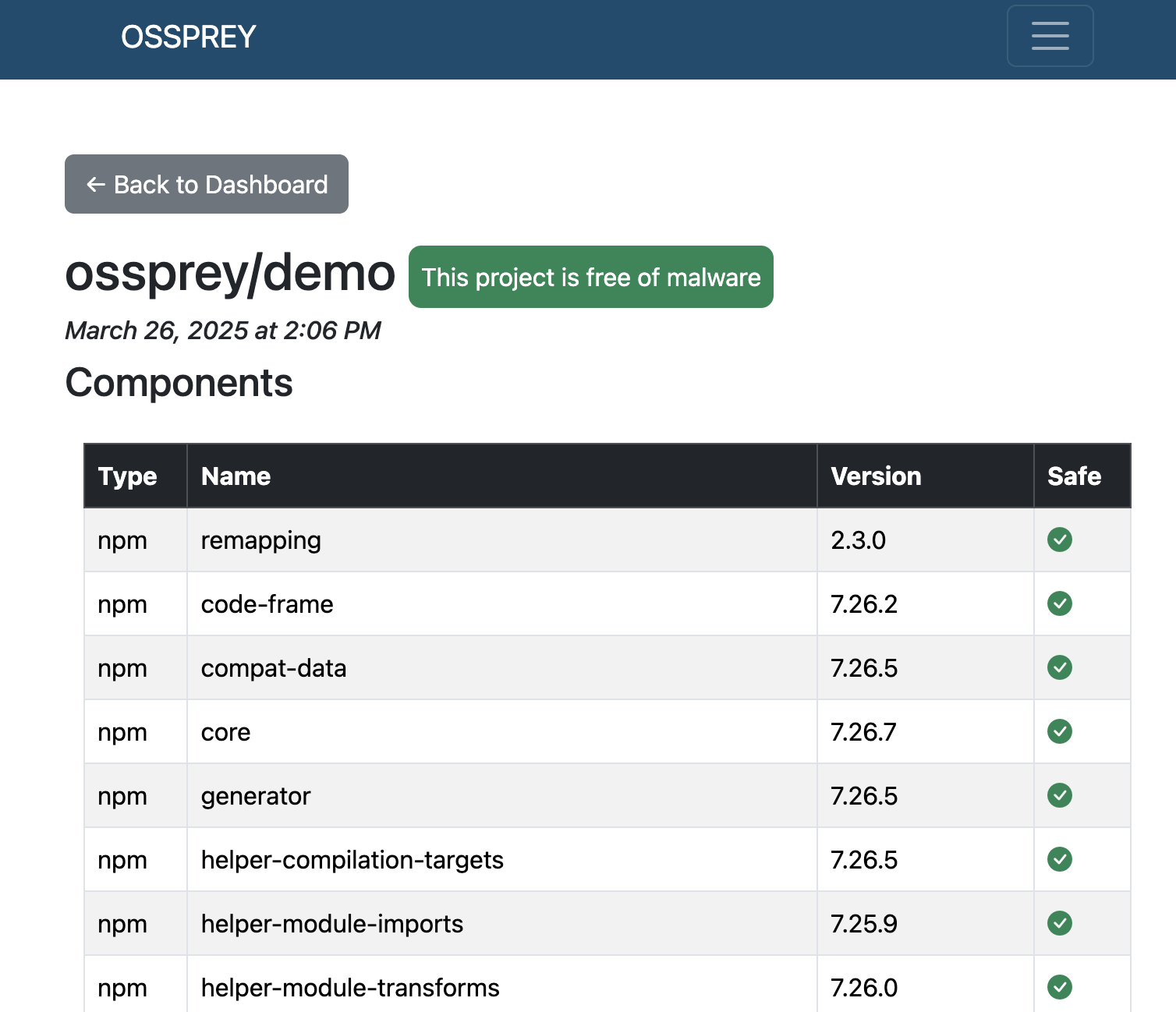
Task: Go back using Back to Dashboard button
Action: tap(207, 184)
